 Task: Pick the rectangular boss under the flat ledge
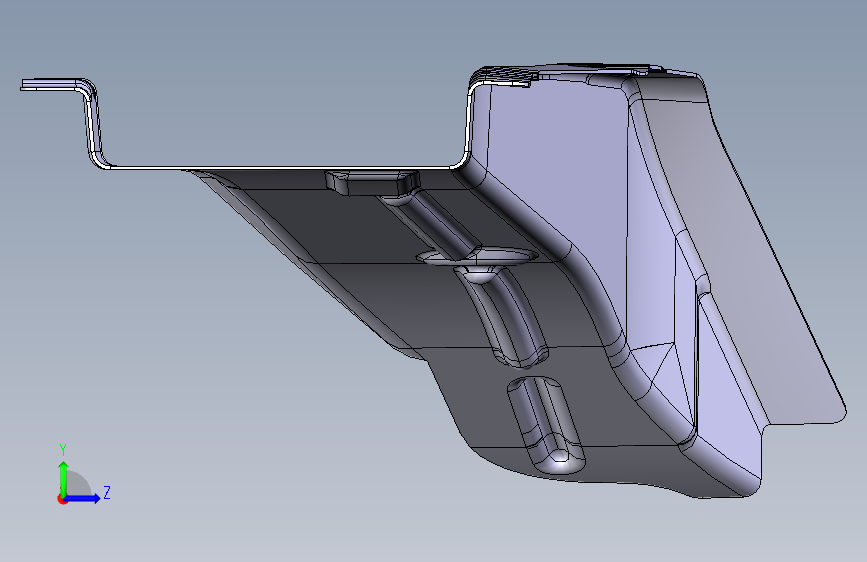pos(372,182)
